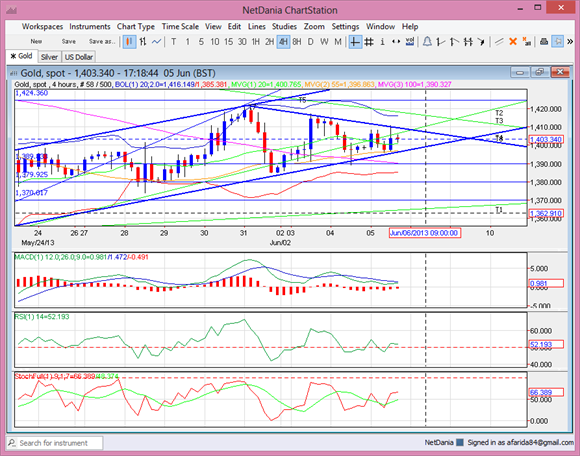Select the draw trendline icon
Screen dimensions: 580x456
click(499, 42)
